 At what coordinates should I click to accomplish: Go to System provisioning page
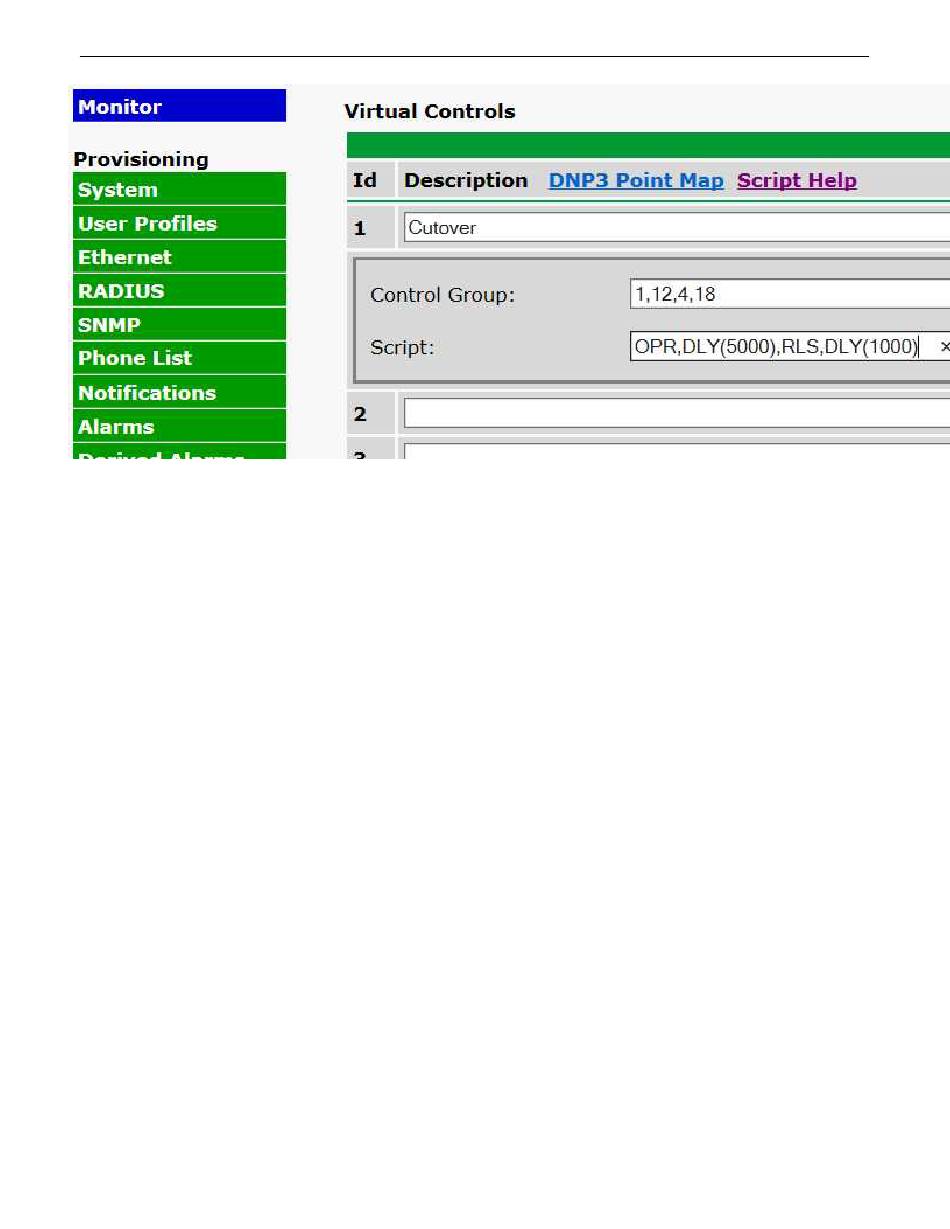[179, 189]
